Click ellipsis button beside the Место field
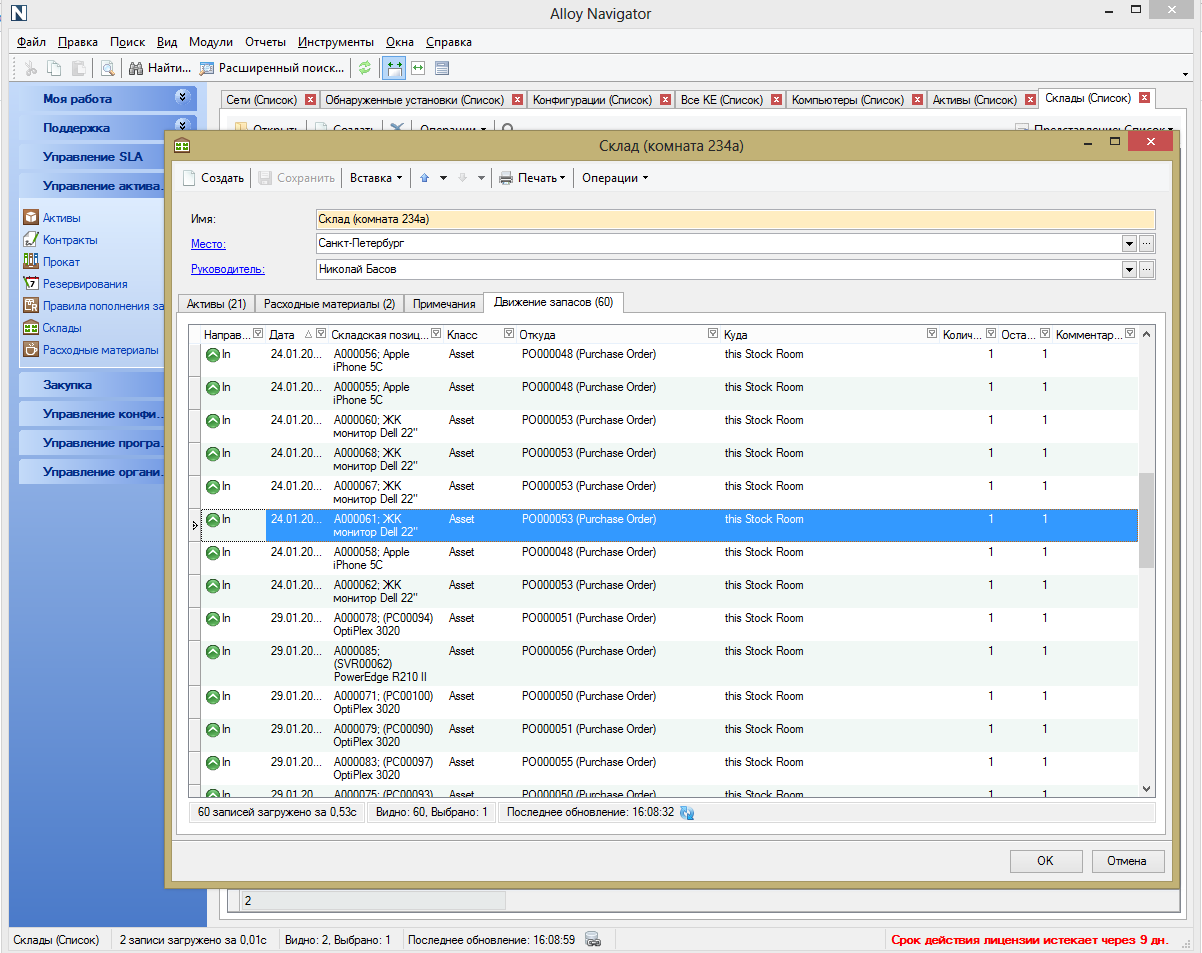This screenshot has height=953, width=1202. (1147, 243)
